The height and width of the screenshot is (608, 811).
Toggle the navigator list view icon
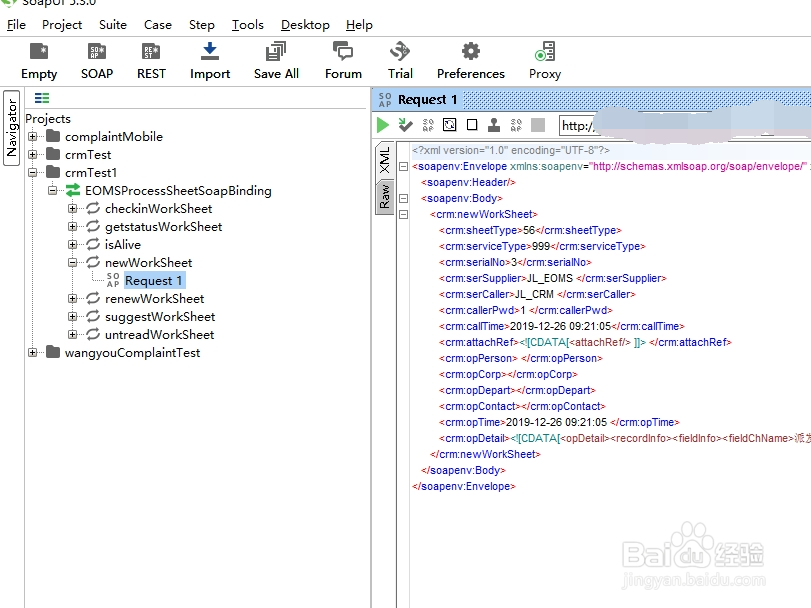(42, 98)
